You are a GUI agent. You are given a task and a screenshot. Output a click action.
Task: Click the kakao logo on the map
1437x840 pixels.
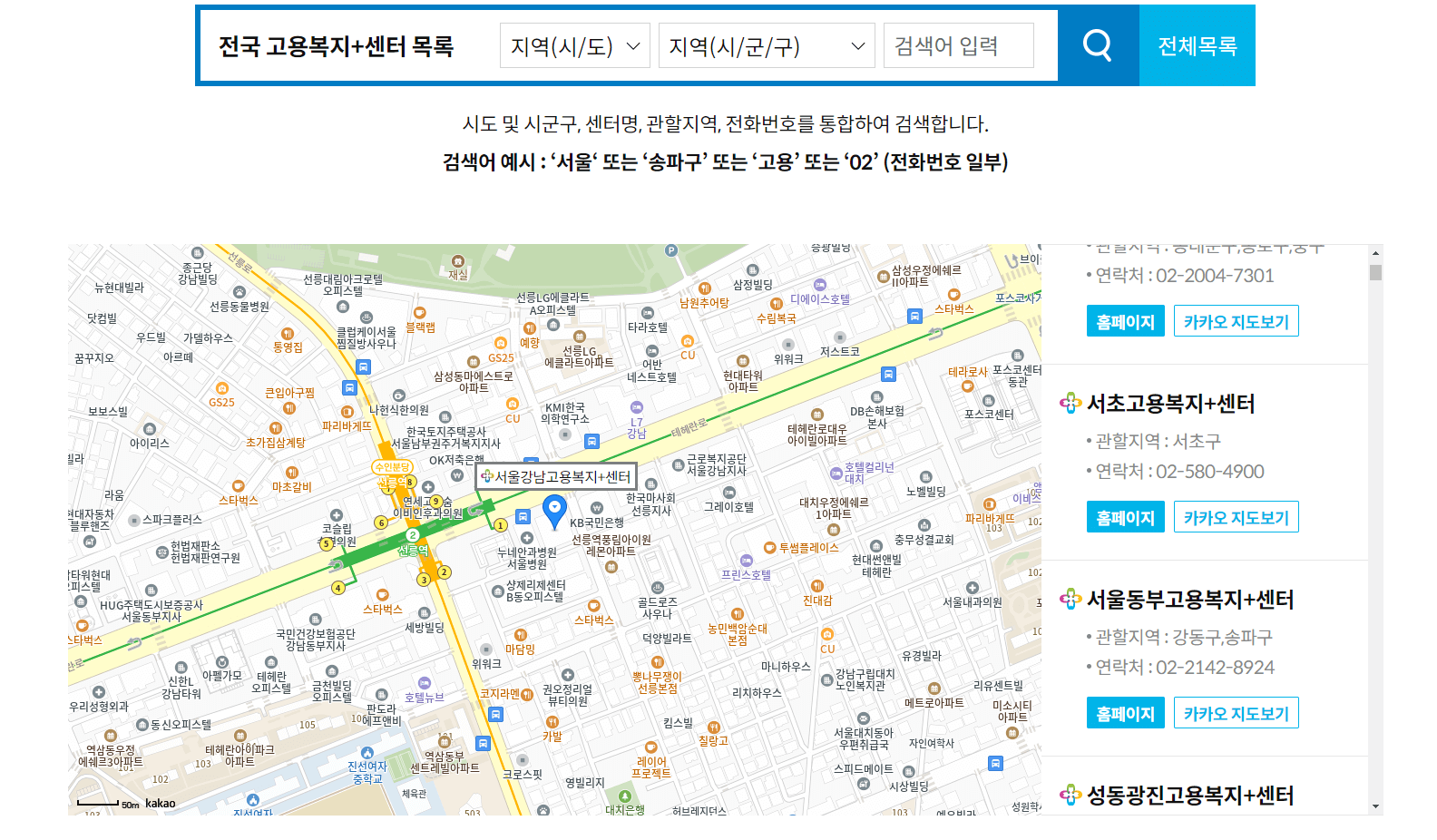(x=161, y=803)
